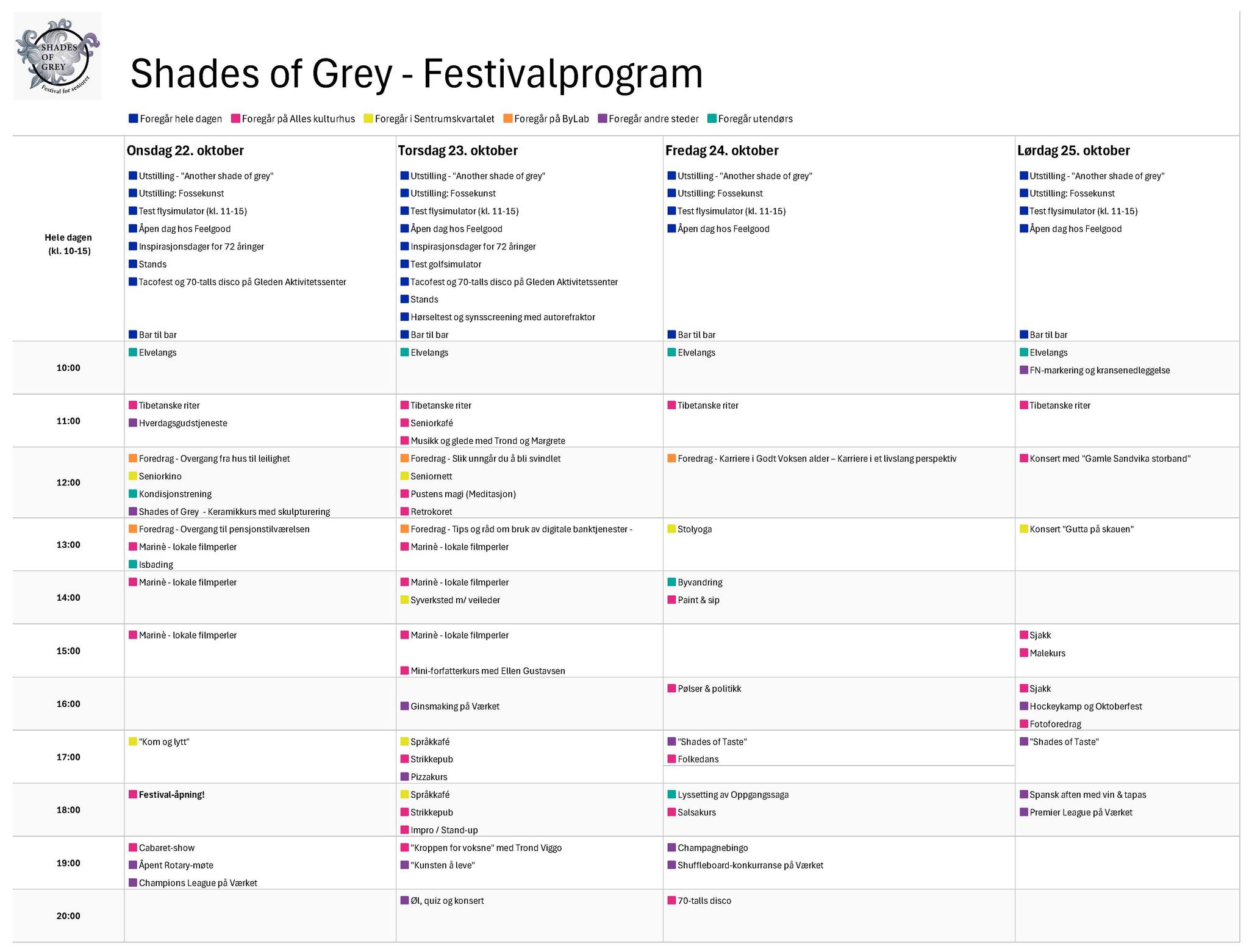Select '"Kom og lytt"' on Wednesday at 17:00

pos(164,742)
